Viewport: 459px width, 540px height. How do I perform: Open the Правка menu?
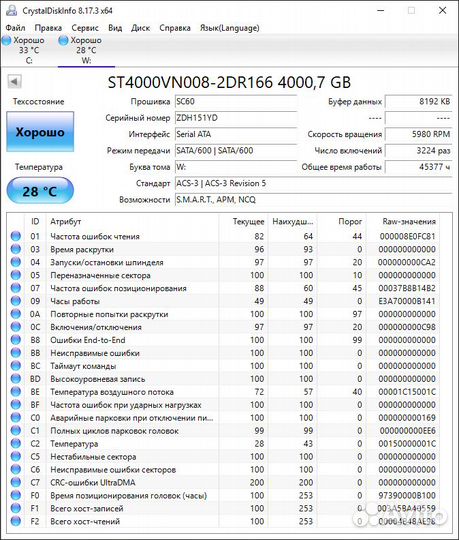point(48,28)
